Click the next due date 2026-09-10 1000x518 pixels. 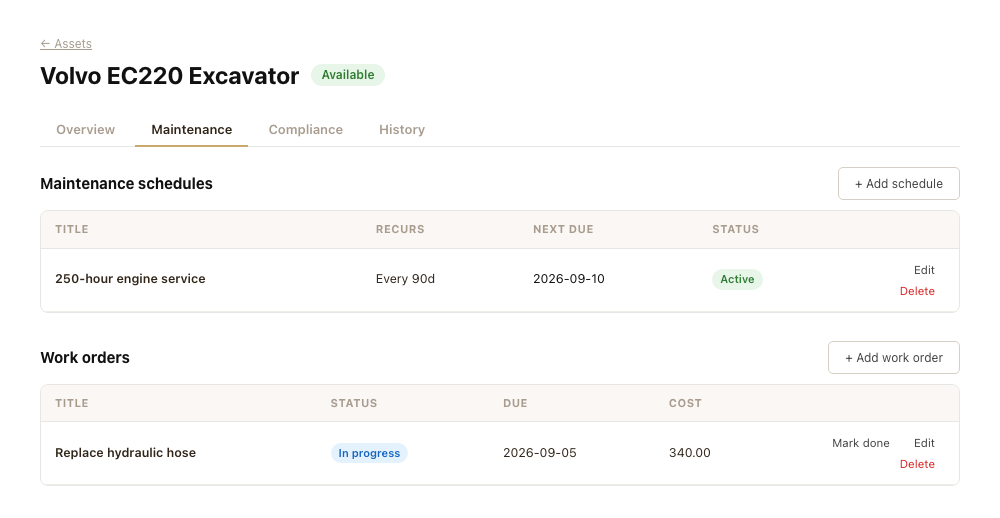click(569, 279)
